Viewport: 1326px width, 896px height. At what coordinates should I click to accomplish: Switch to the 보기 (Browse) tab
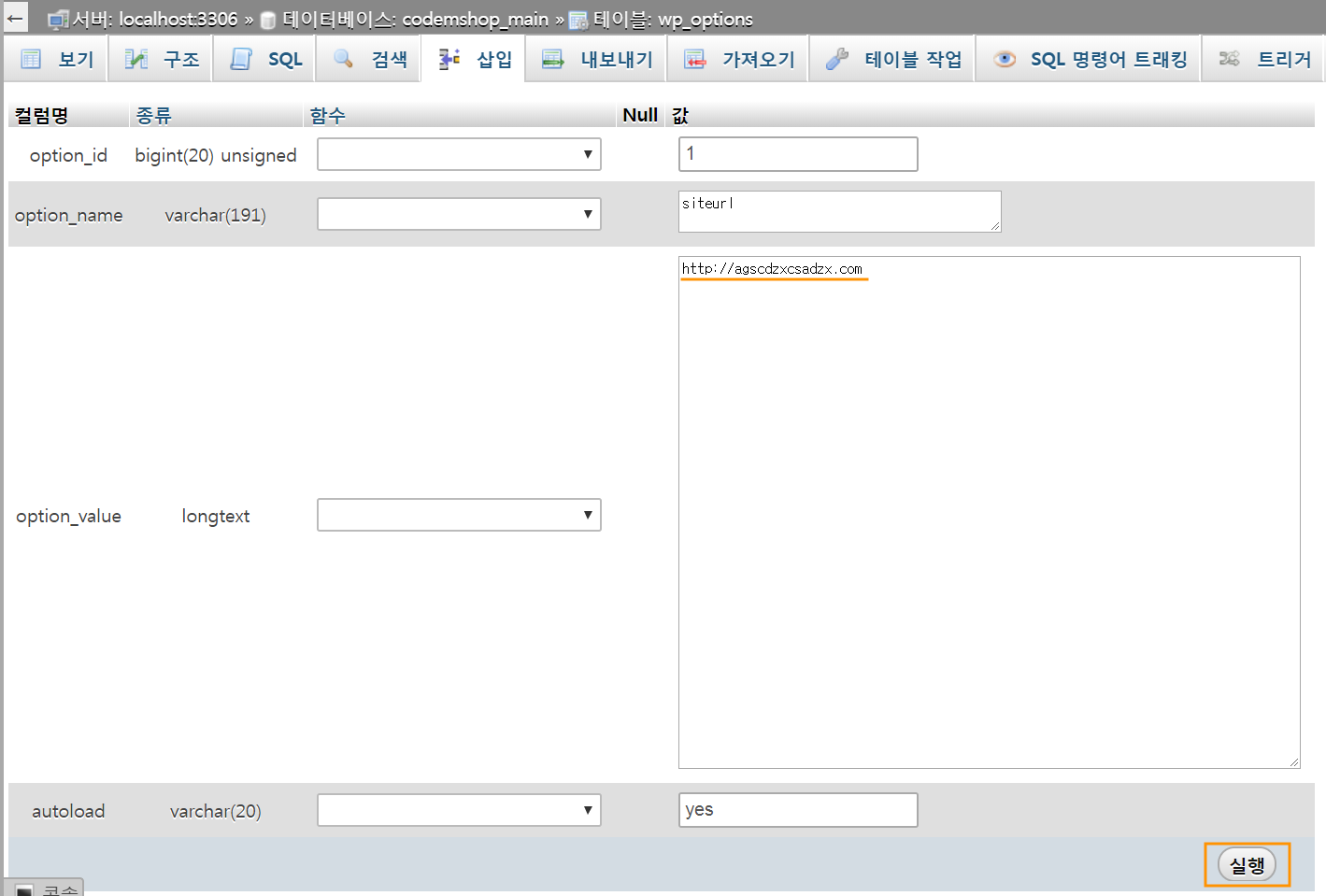pos(57,59)
